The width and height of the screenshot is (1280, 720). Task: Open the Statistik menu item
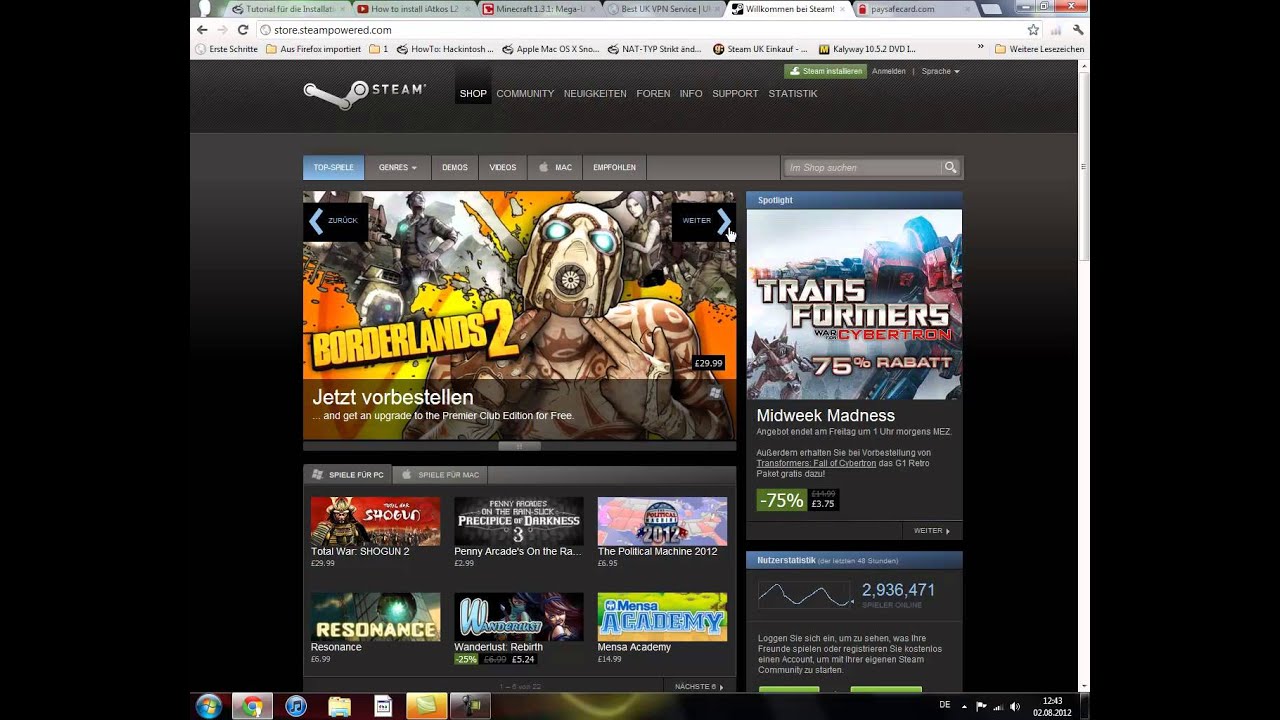tap(793, 94)
